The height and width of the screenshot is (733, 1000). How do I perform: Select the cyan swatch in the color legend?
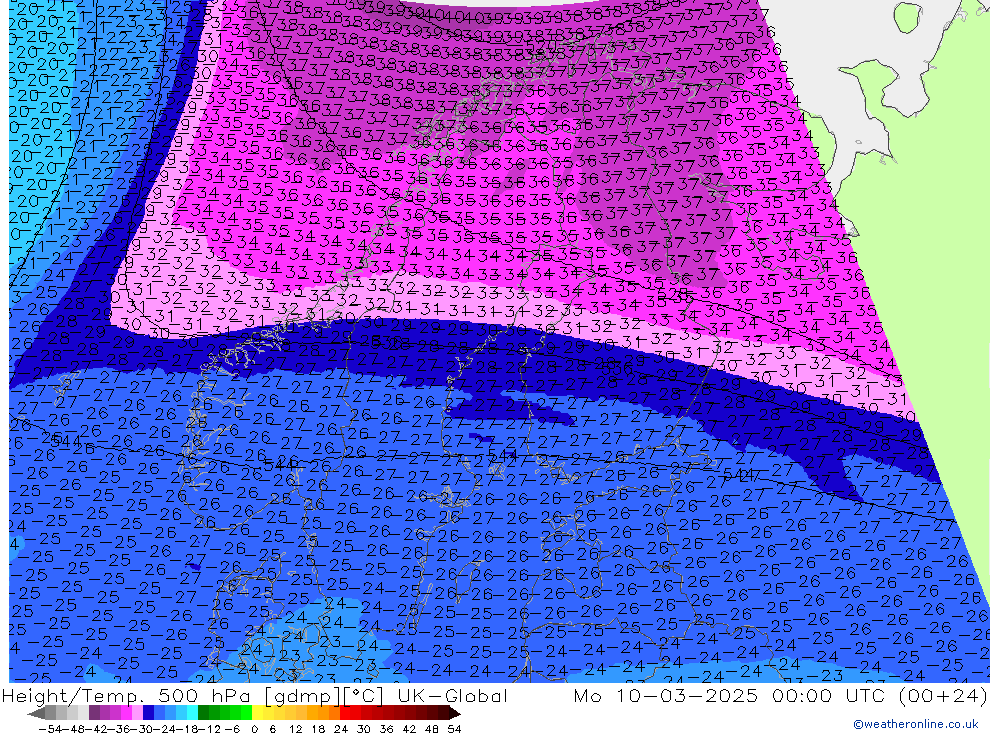tap(192, 713)
